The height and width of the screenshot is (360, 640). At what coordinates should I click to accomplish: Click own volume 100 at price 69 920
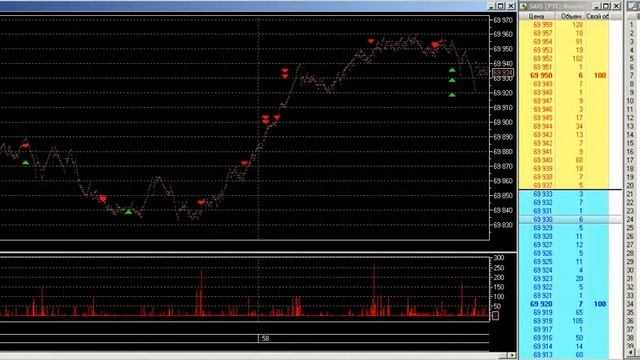(600, 304)
